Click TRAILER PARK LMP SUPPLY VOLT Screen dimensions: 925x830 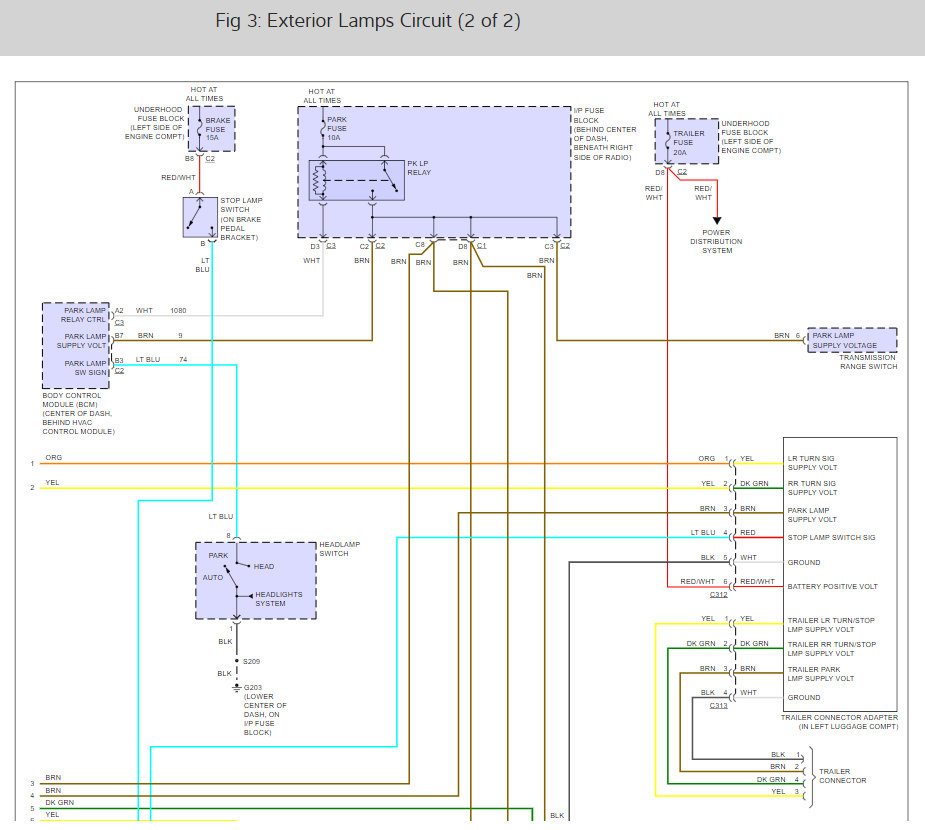(x=821, y=674)
